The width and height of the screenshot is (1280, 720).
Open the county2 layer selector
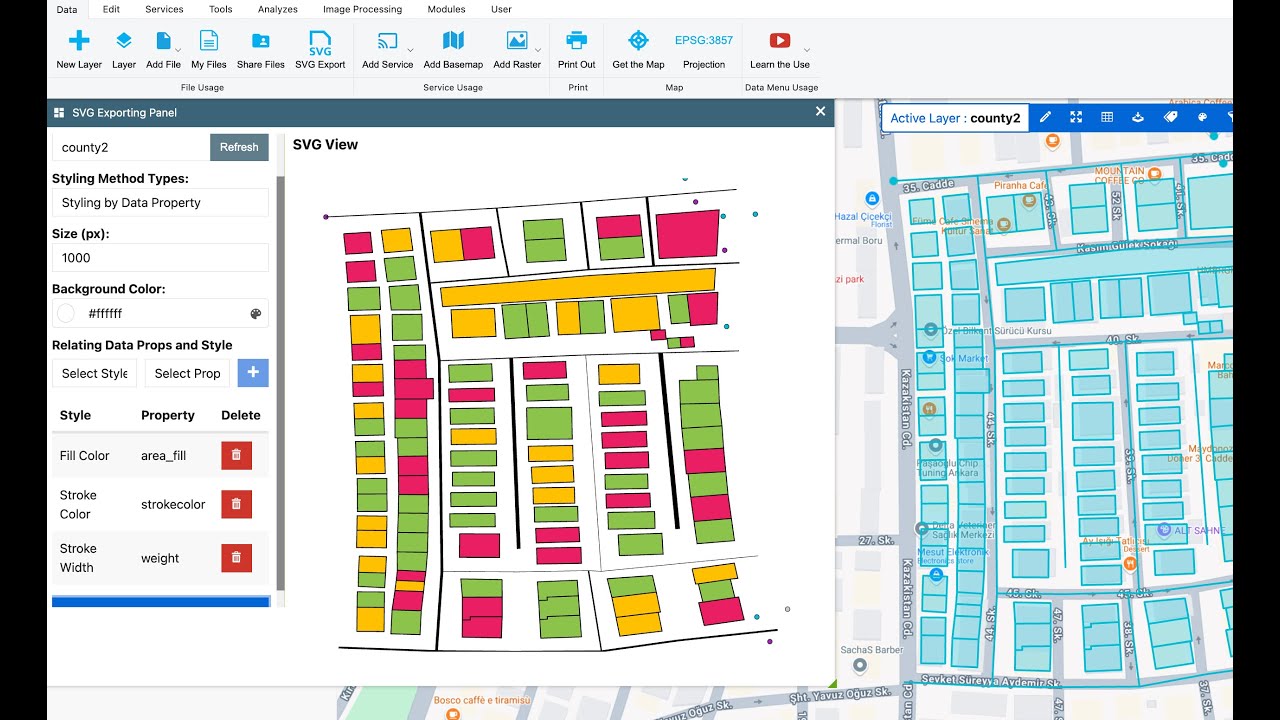coord(131,147)
